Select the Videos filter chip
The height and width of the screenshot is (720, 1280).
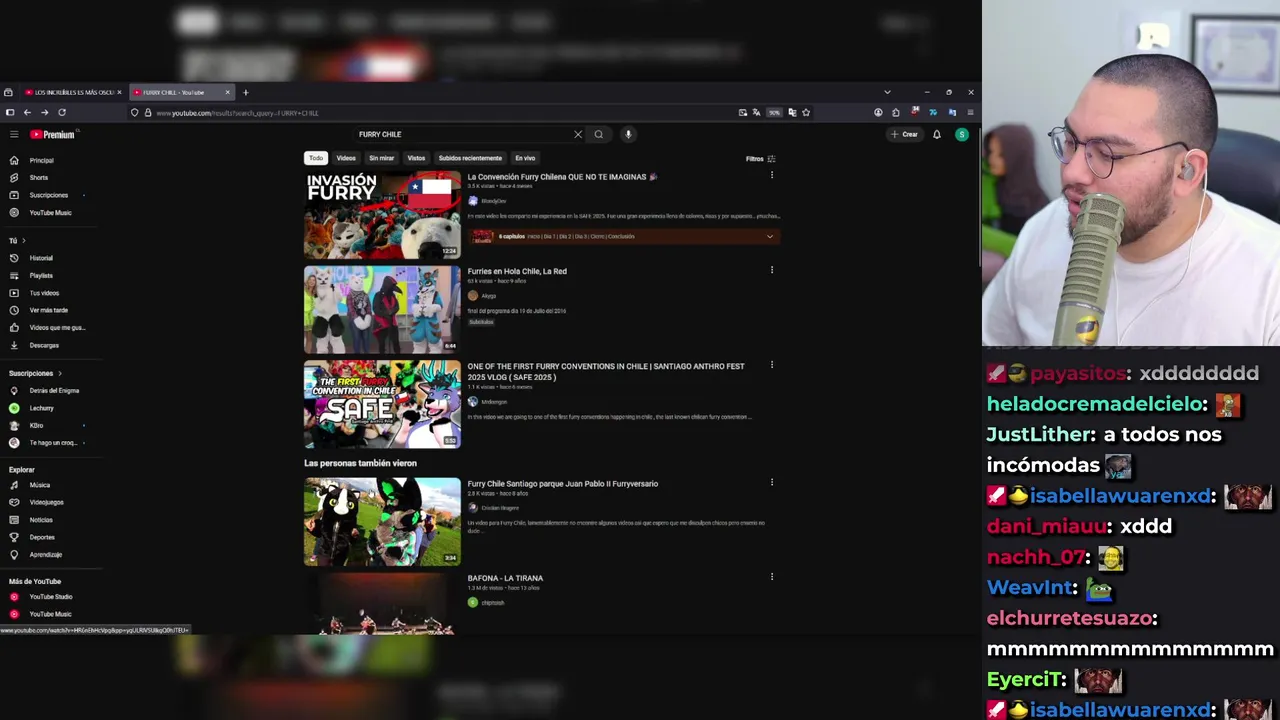[x=346, y=158]
